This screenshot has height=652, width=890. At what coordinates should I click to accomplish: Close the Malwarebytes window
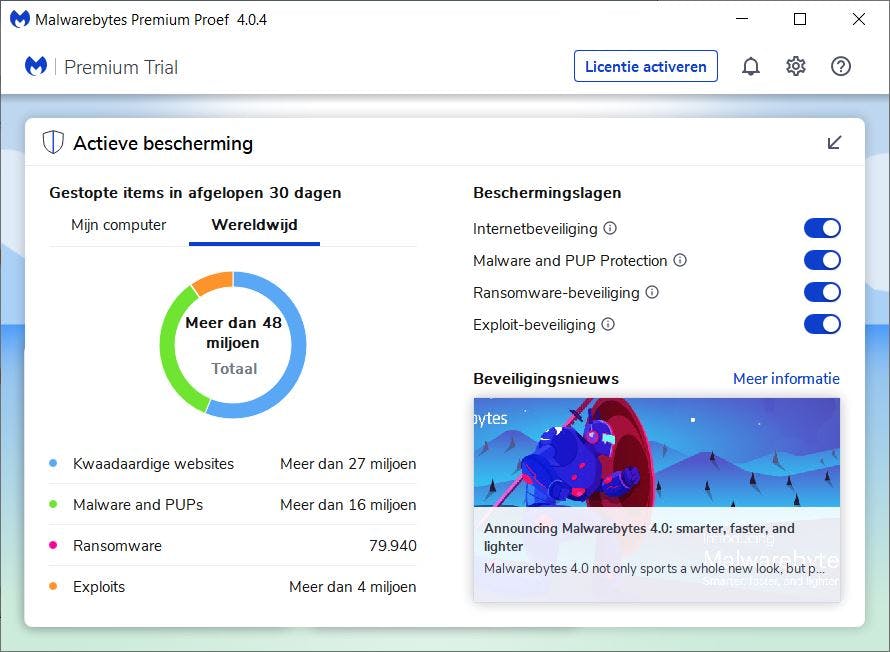tap(858, 19)
